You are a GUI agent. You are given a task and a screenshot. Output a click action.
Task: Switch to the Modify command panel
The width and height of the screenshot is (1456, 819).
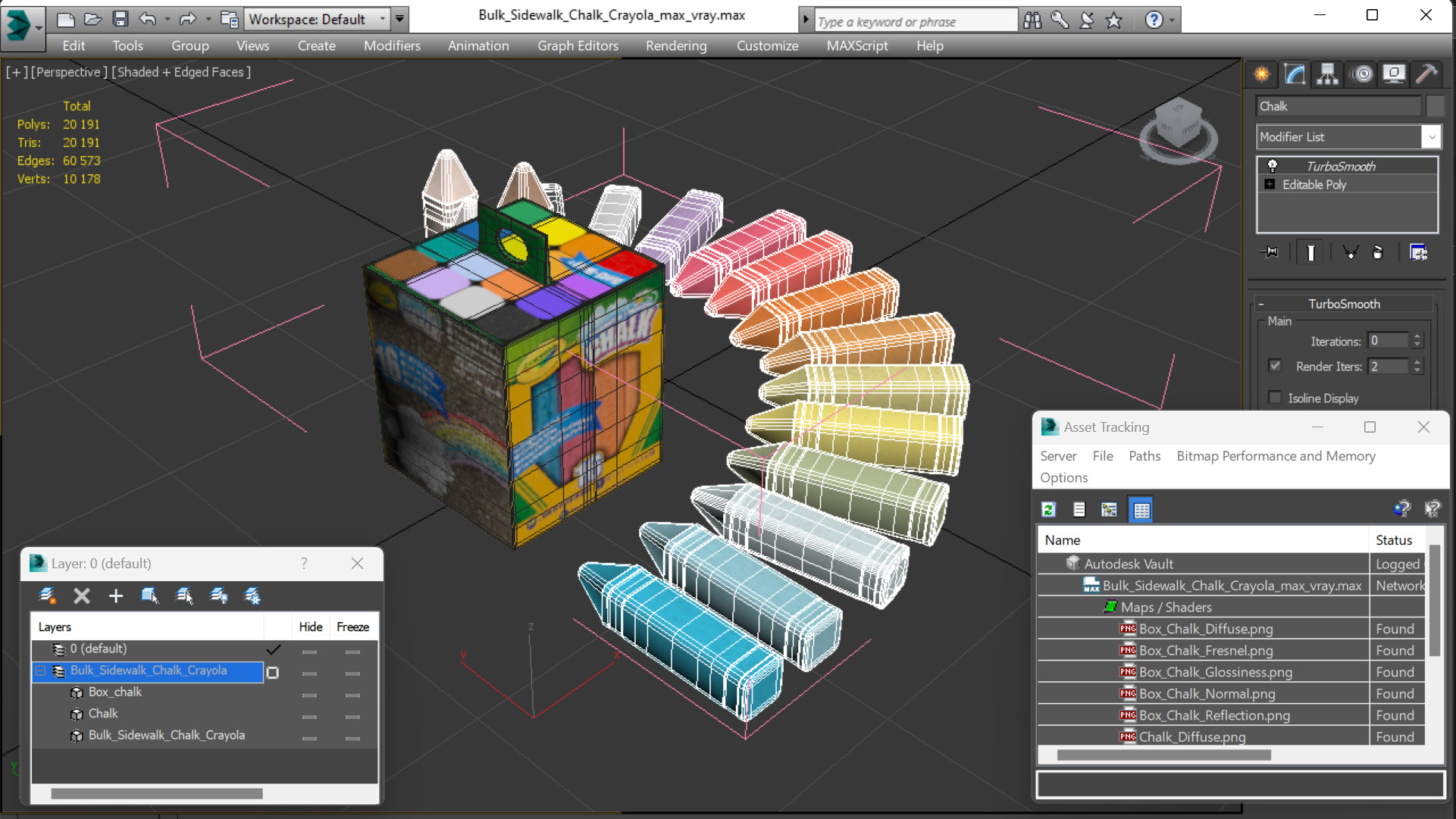click(1295, 73)
